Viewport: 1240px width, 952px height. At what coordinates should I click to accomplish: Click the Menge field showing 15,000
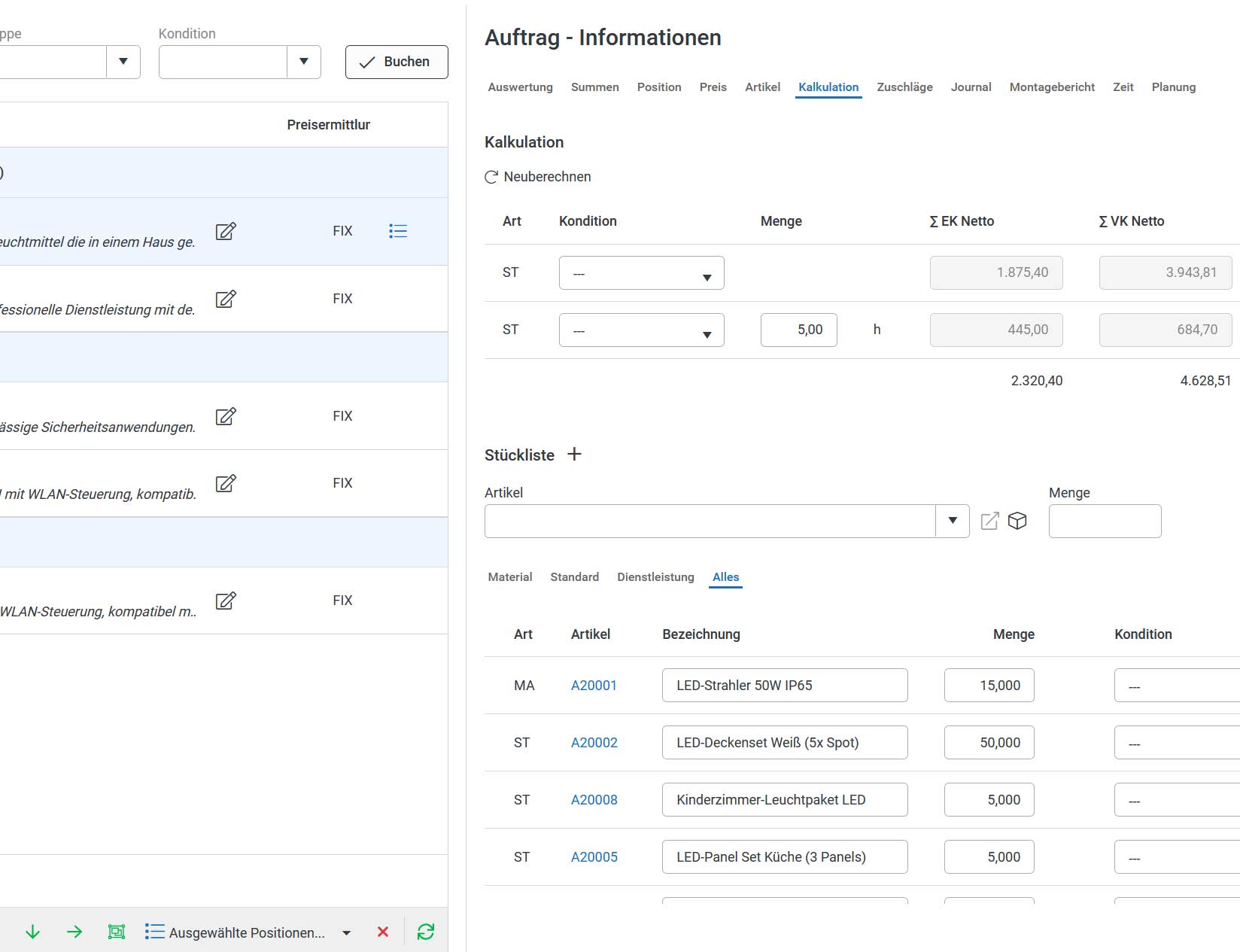(989, 686)
